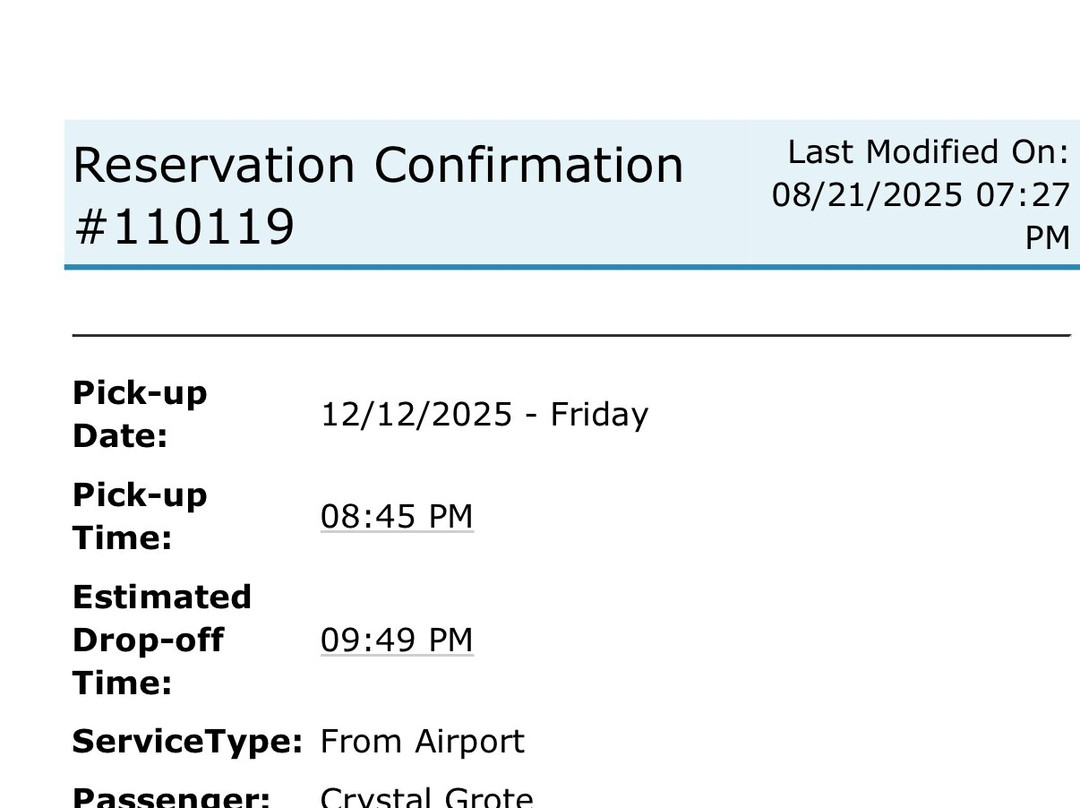Viewport: 1080px width, 808px height.
Task: Click the Pick-up Time label
Action: coord(139,516)
